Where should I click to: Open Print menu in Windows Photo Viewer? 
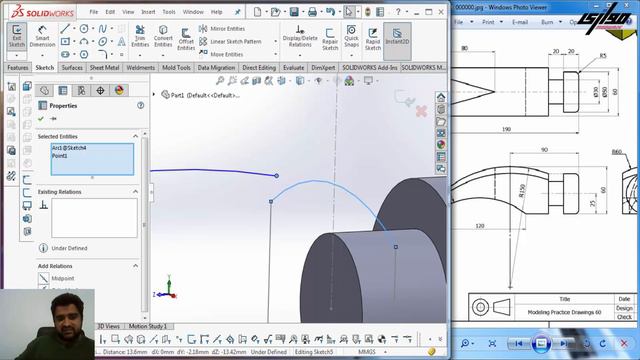pyautogui.click(x=491, y=22)
